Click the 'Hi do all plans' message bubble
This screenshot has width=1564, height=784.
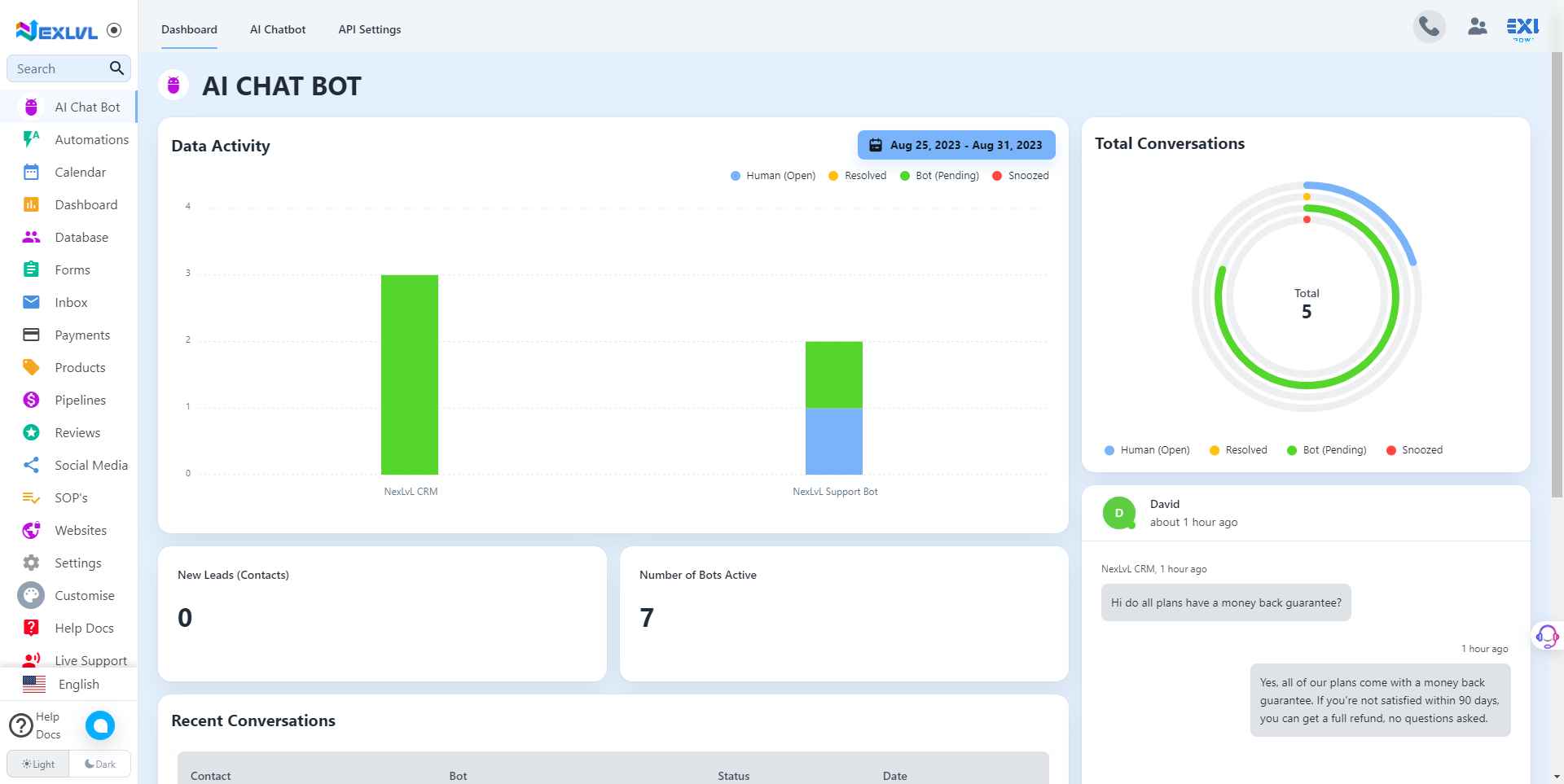point(1226,602)
